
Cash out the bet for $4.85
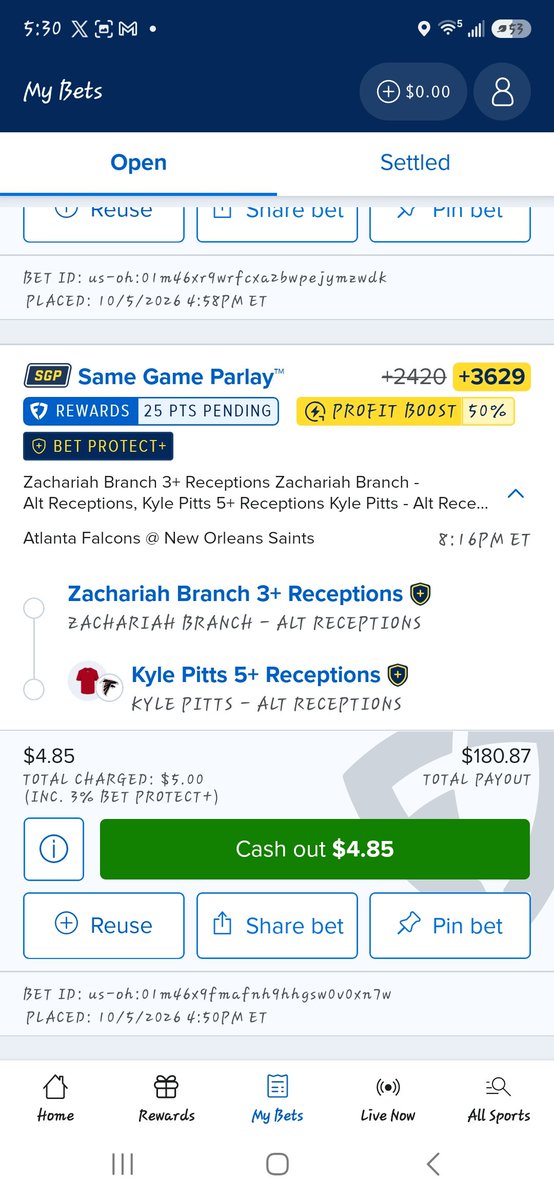[315, 849]
